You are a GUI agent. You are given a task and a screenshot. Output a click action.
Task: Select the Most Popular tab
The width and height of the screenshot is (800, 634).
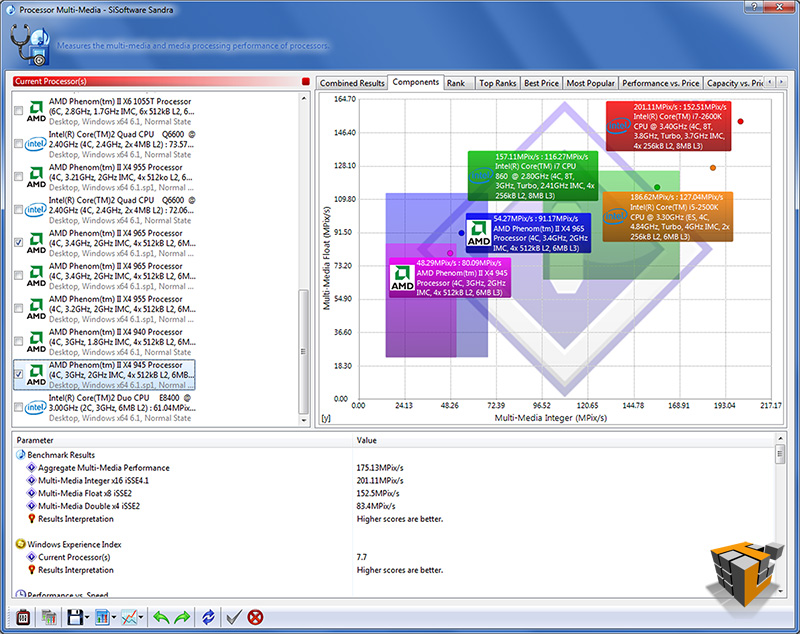coord(590,83)
